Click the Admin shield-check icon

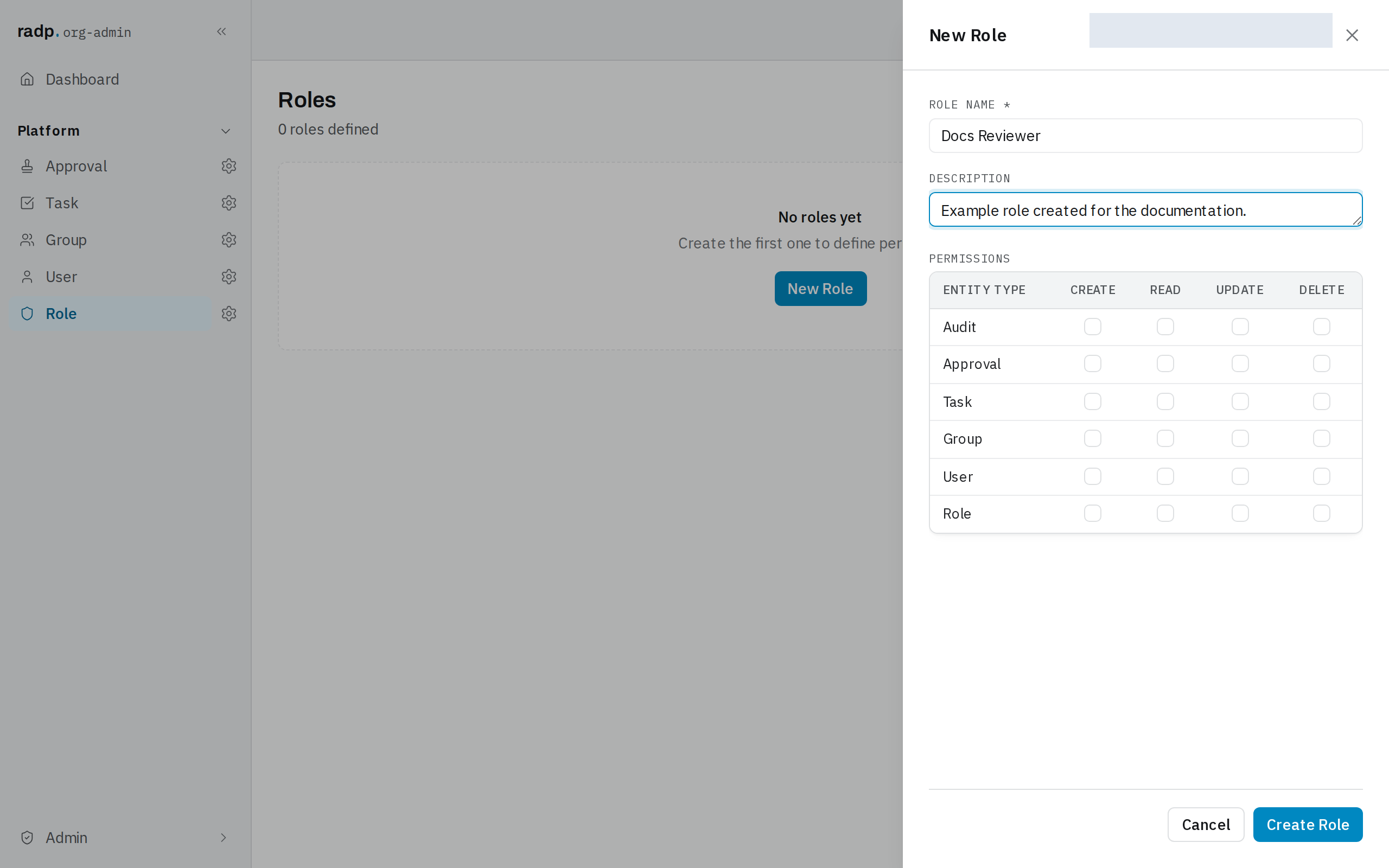point(27,838)
